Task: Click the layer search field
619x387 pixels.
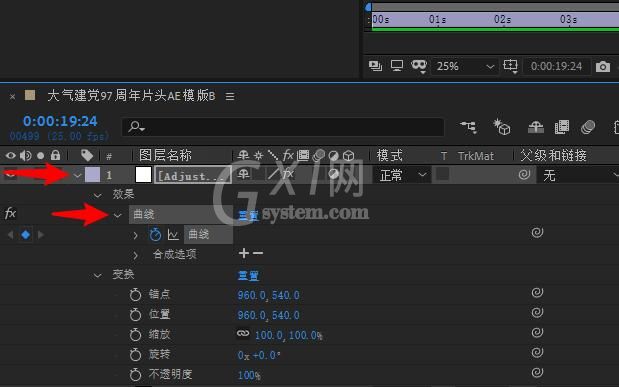Action: 283,127
